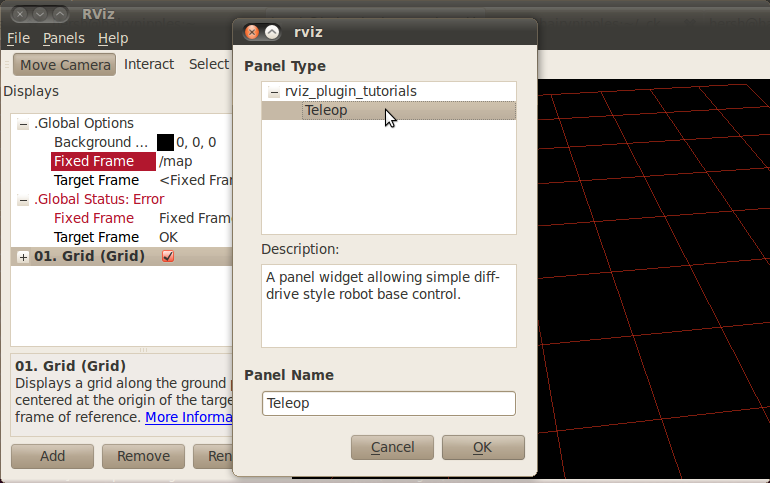Select Teleop panel type in list
Screen dimensions: 770x483
326,110
